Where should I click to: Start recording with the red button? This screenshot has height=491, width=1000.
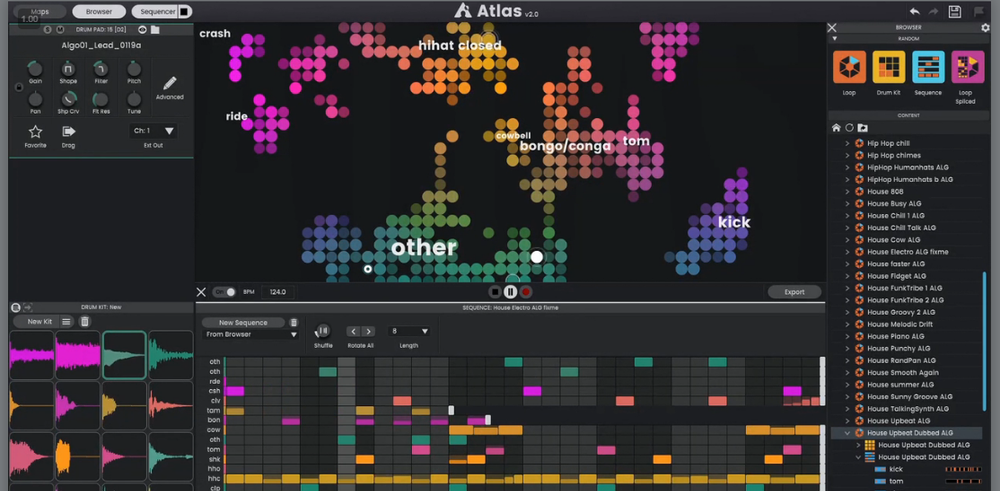coord(526,292)
